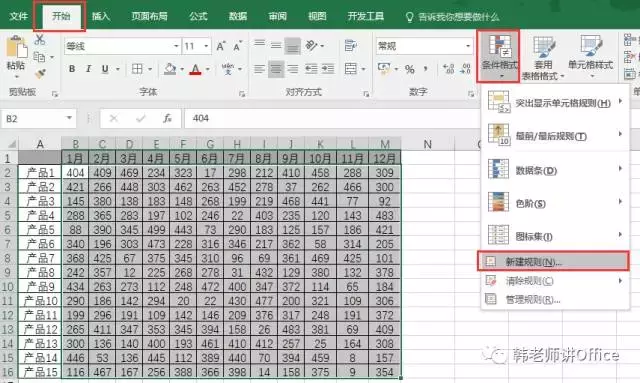Image resolution: width=640 pixels, height=383 pixels.
Task: Click the text Orientation icon
Action: pyautogui.click(x=311, y=45)
